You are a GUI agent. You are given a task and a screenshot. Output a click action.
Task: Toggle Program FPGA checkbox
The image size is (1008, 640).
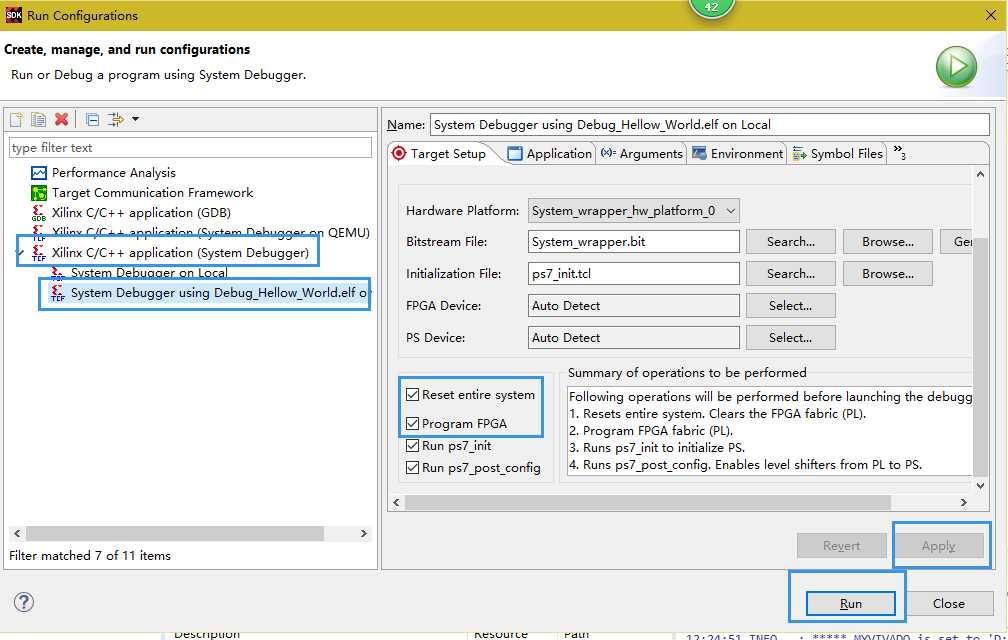(x=413, y=423)
